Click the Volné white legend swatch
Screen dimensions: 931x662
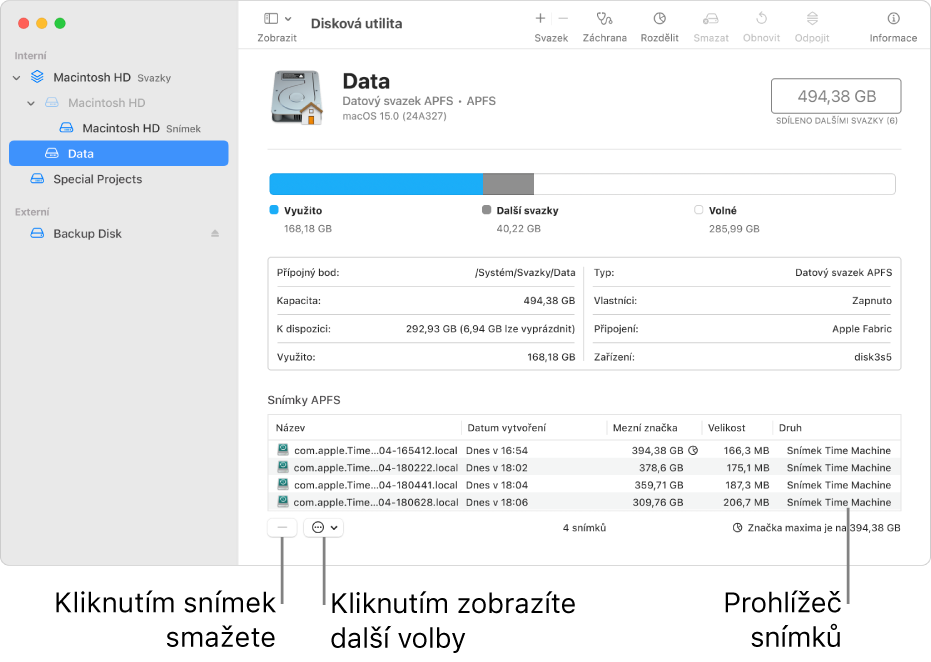(698, 210)
